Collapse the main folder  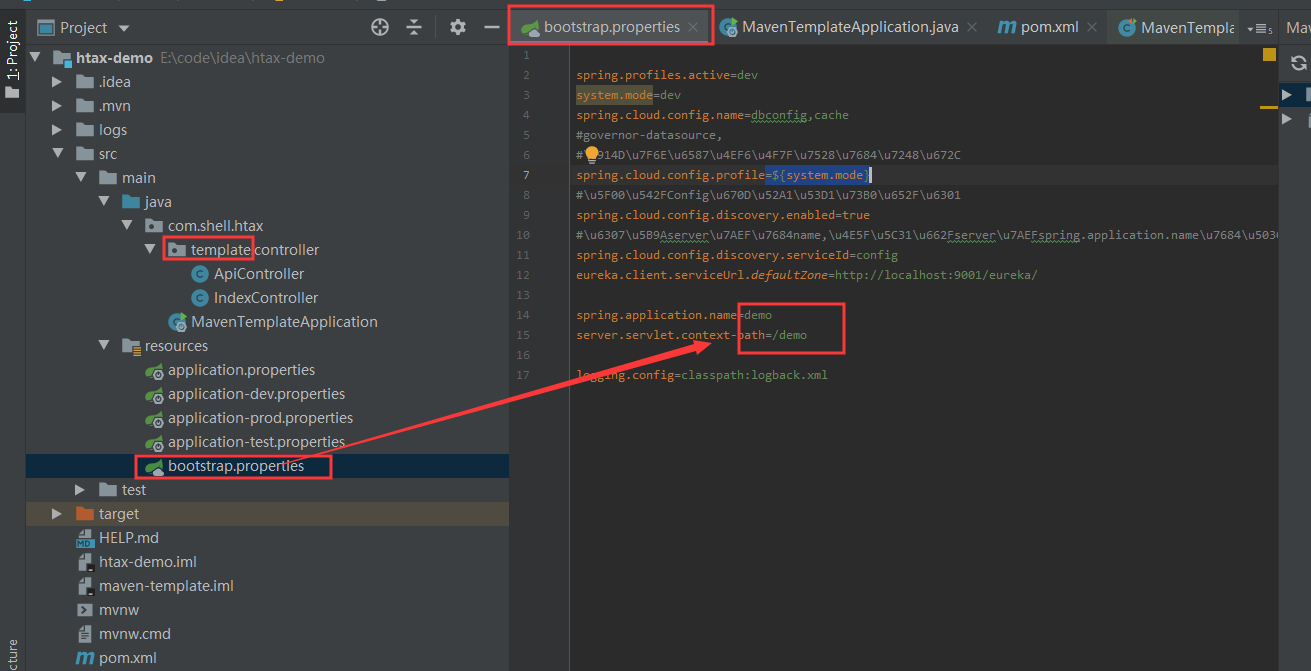(x=81, y=178)
